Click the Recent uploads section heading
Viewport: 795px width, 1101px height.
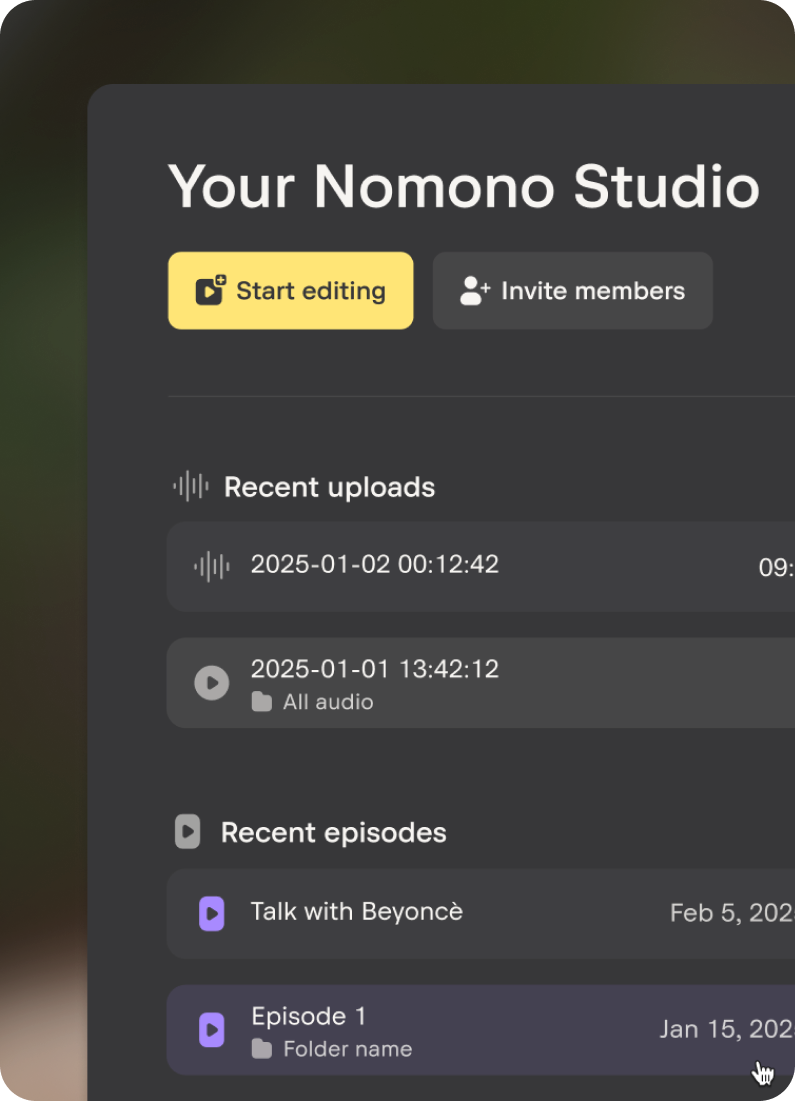pyautogui.click(x=330, y=487)
